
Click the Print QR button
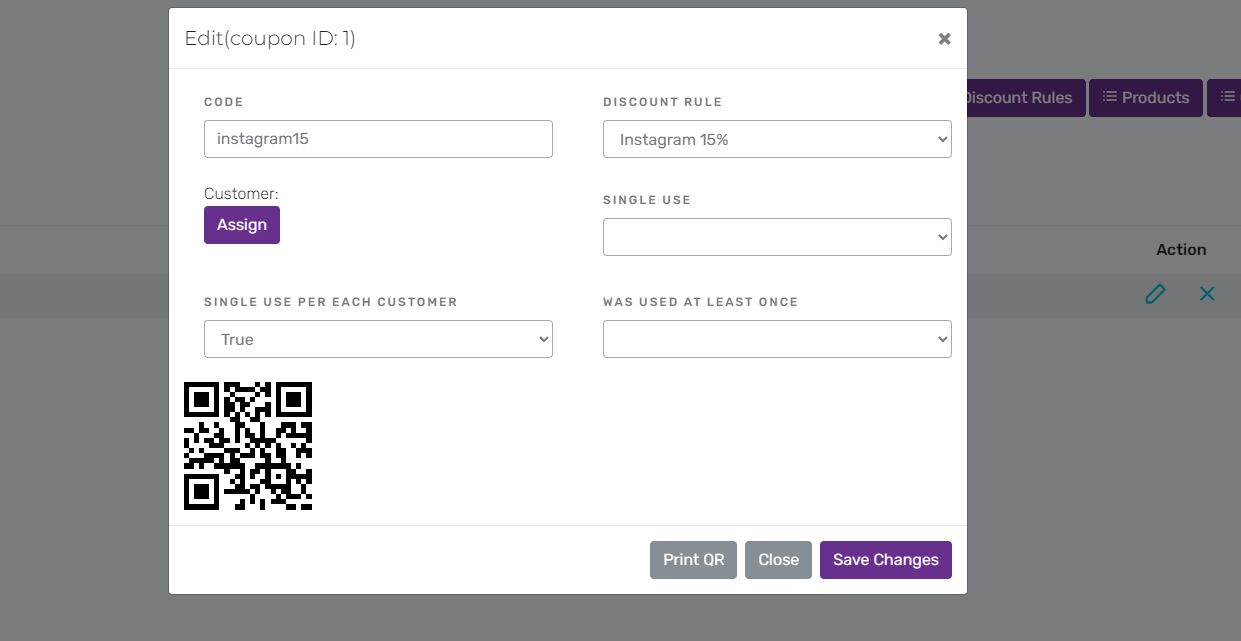(693, 560)
